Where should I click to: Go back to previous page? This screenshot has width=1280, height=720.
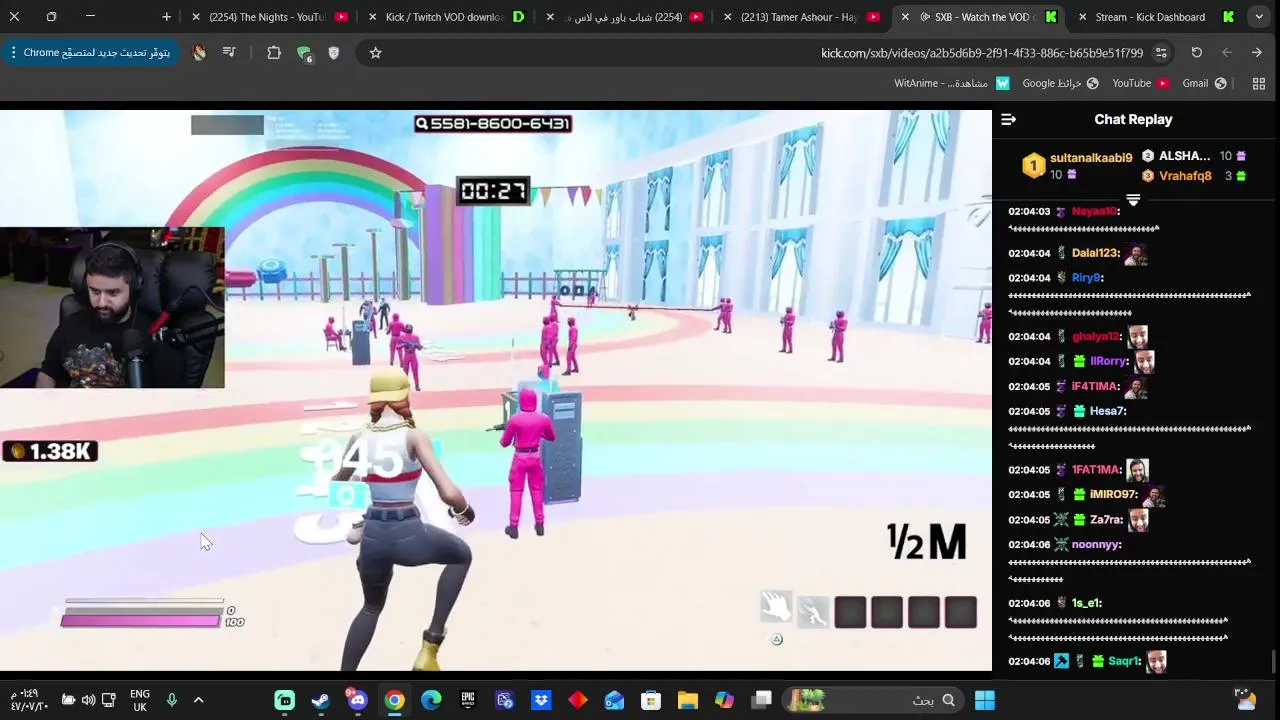coord(1256,53)
